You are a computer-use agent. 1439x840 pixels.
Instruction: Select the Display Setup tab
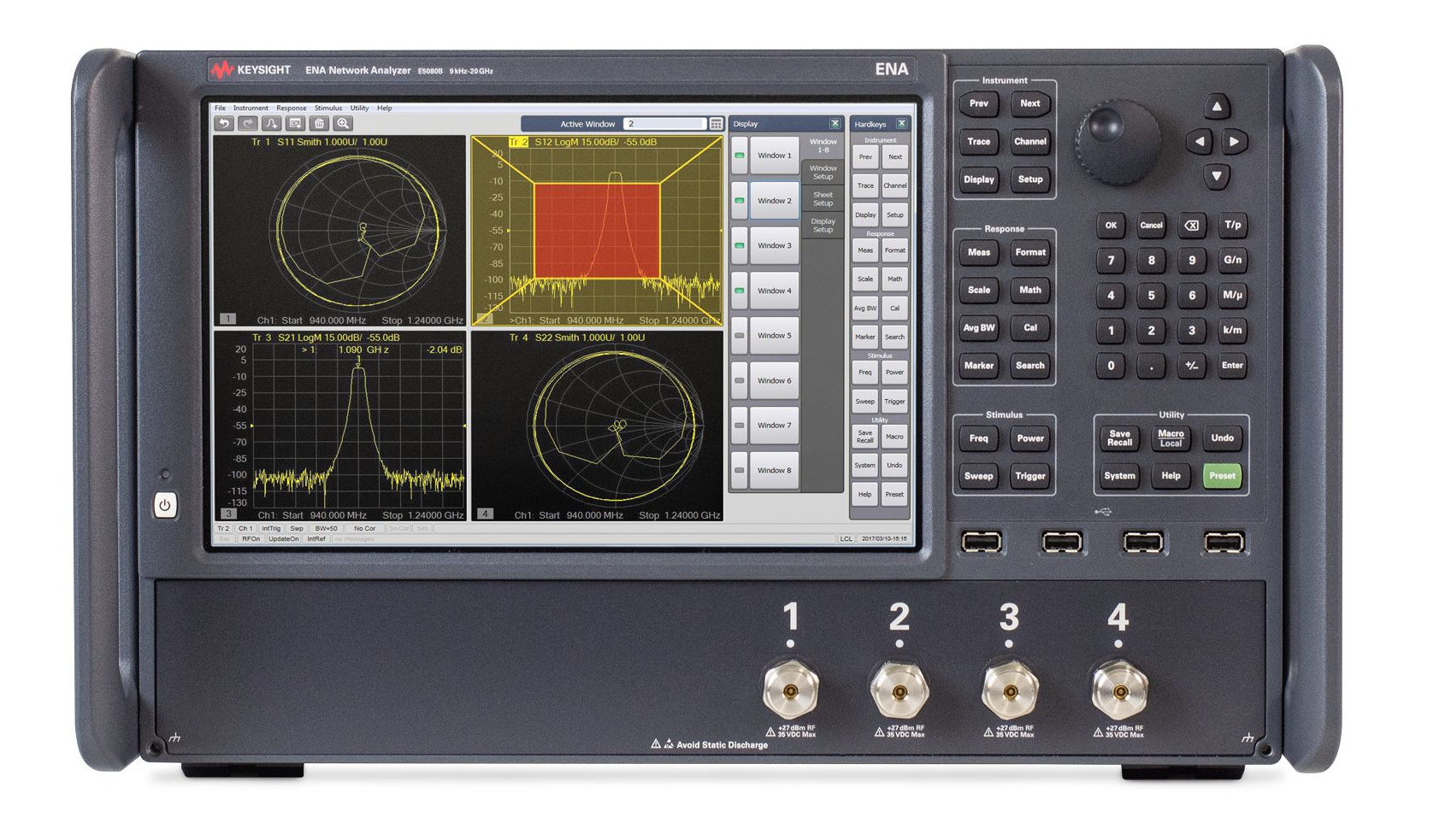[823, 226]
